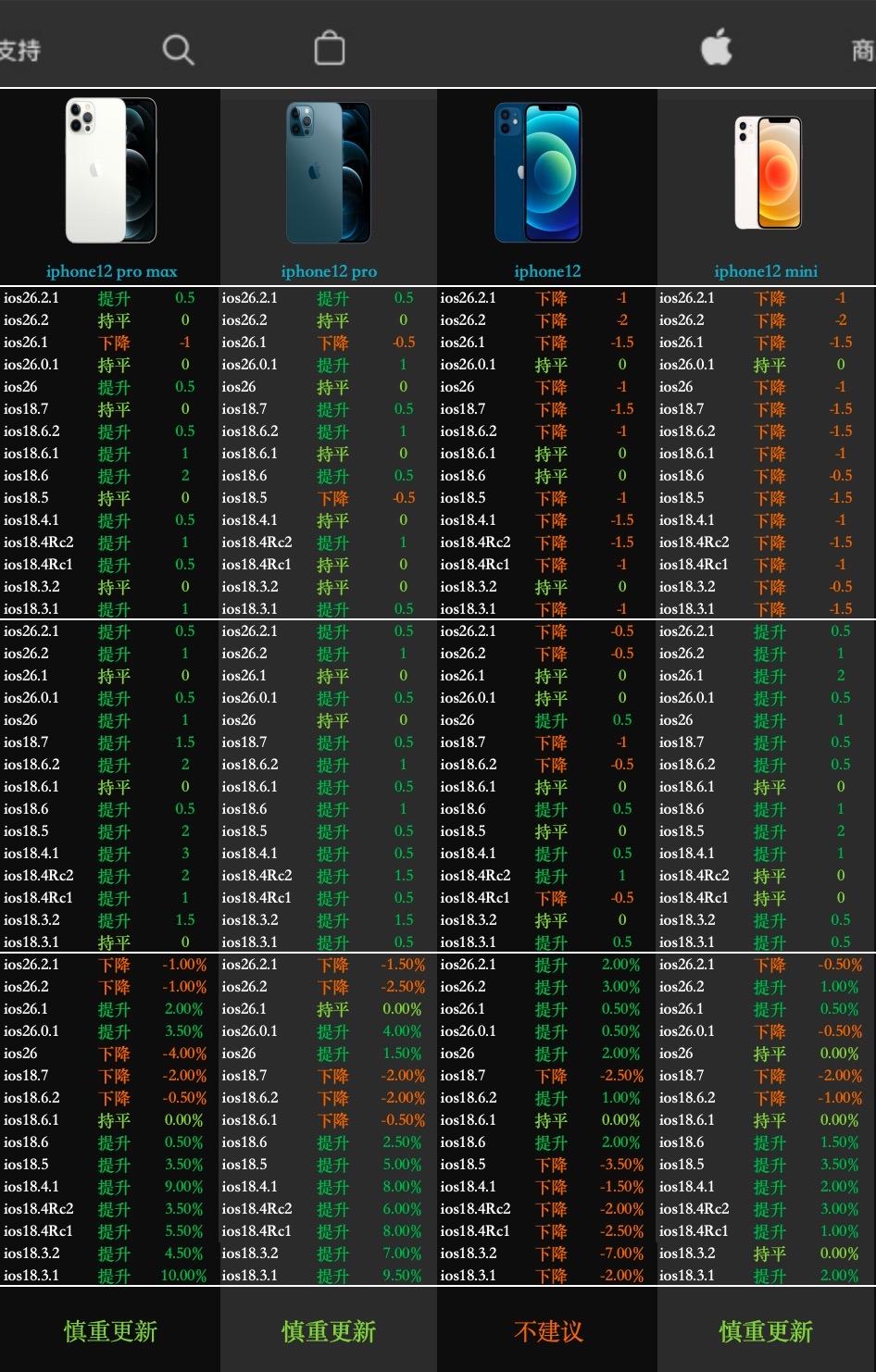Open the 支持 menu item
This screenshot has height=1372, width=876.
19,50
